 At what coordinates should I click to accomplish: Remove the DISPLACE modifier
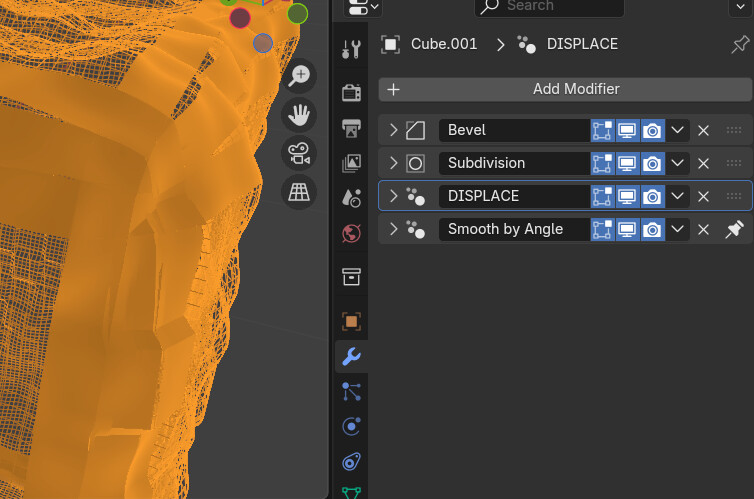point(703,196)
